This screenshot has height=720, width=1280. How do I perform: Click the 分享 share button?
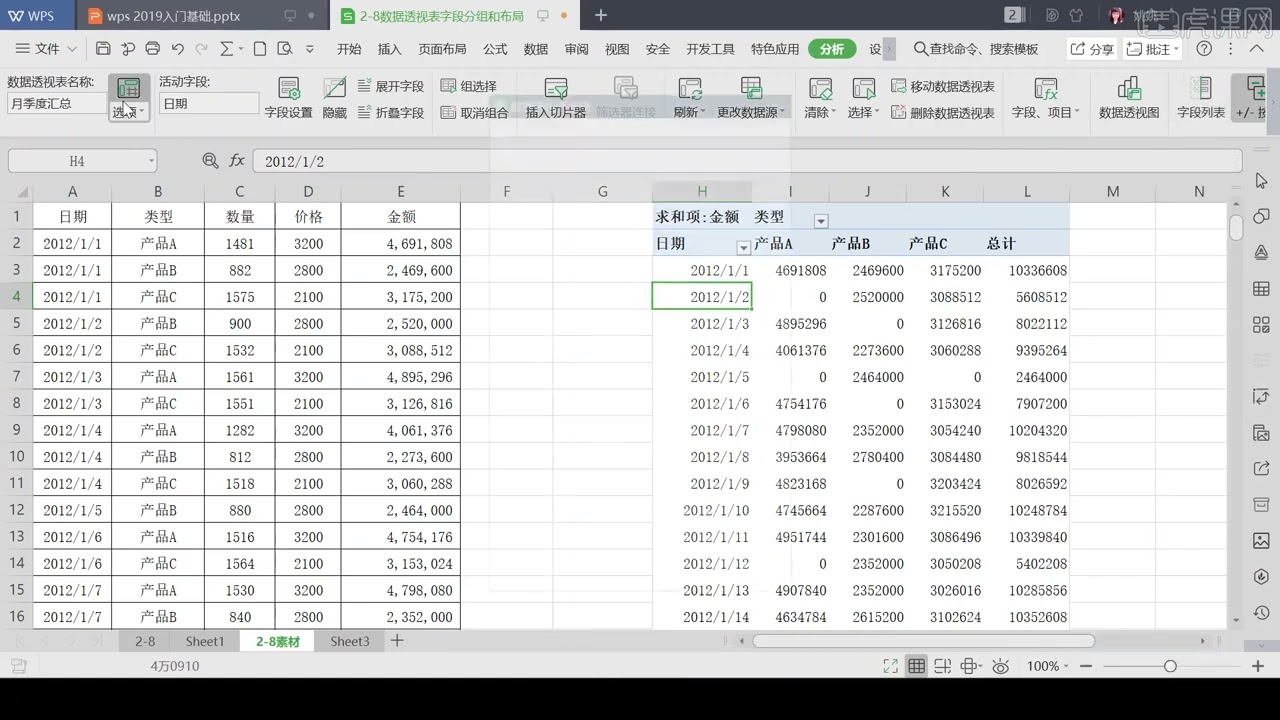pos(1091,49)
